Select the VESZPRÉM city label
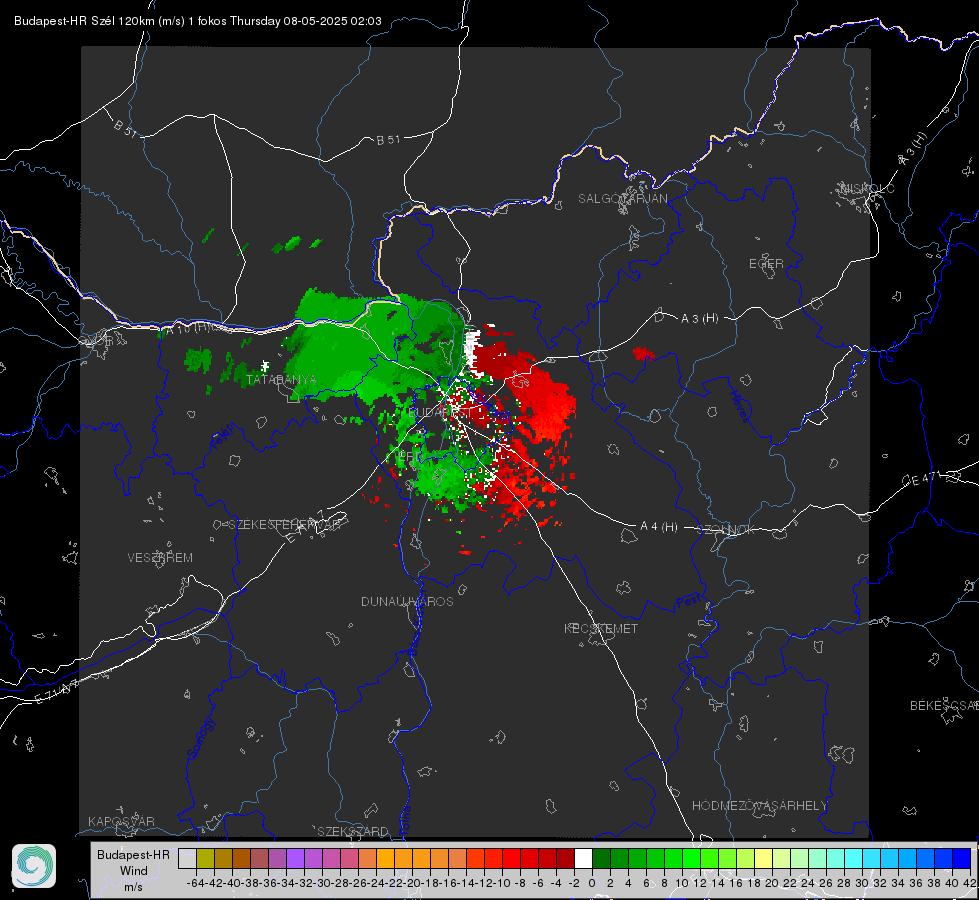Image resolution: width=979 pixels, height=900 pixels. 160,557
